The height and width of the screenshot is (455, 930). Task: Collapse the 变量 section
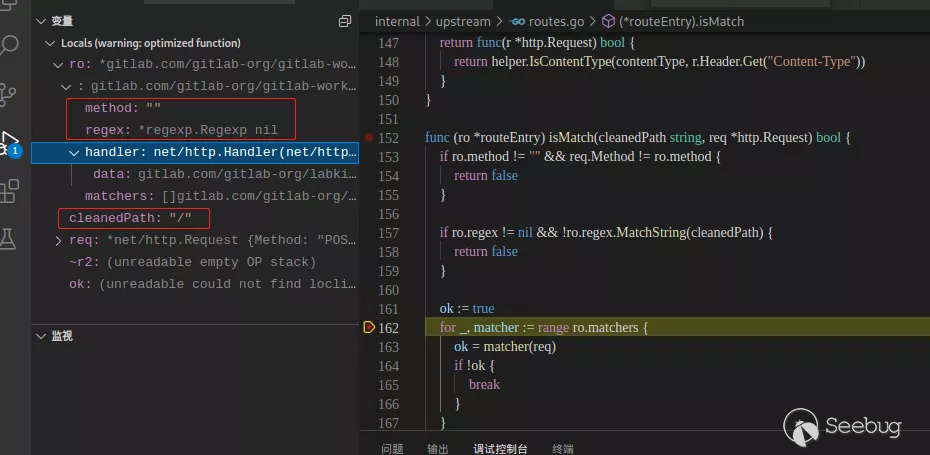(41, 21)
